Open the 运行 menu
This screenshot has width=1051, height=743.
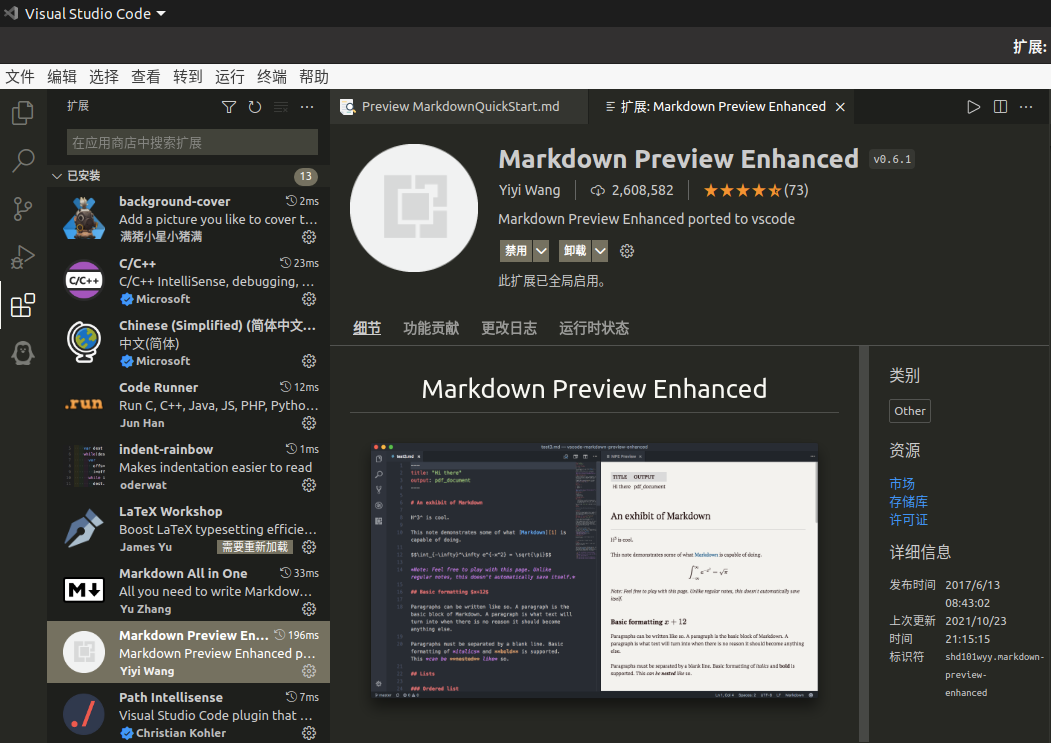tap(230, 77)
